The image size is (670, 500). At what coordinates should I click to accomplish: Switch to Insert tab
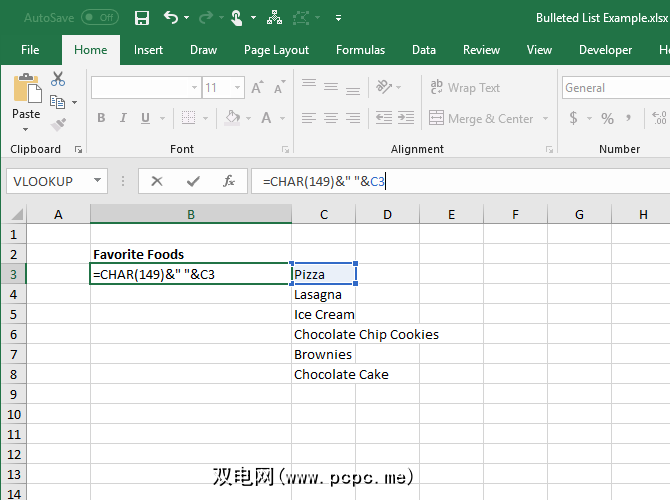point(148,50)
